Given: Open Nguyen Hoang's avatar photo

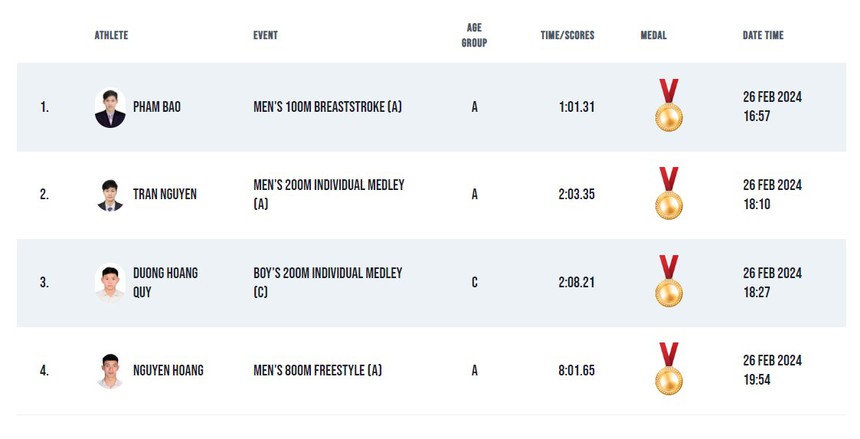Looking at the screenshot, I should pyautogui.click(x=110, y=371).
